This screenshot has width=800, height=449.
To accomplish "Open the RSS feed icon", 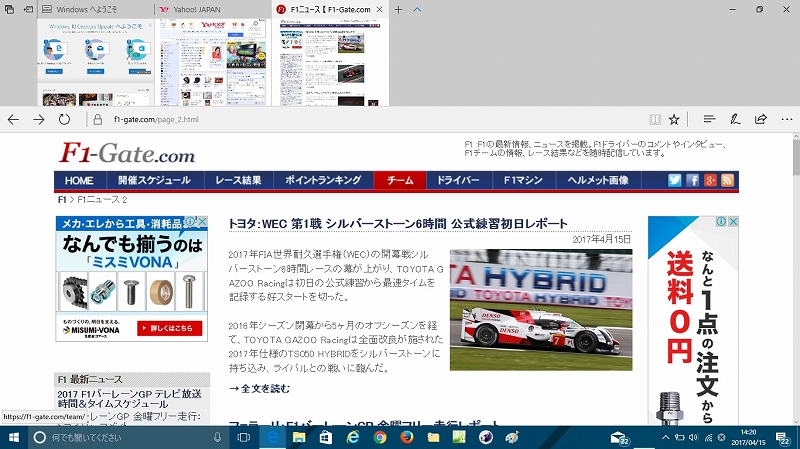I will (x=728, y=180).
